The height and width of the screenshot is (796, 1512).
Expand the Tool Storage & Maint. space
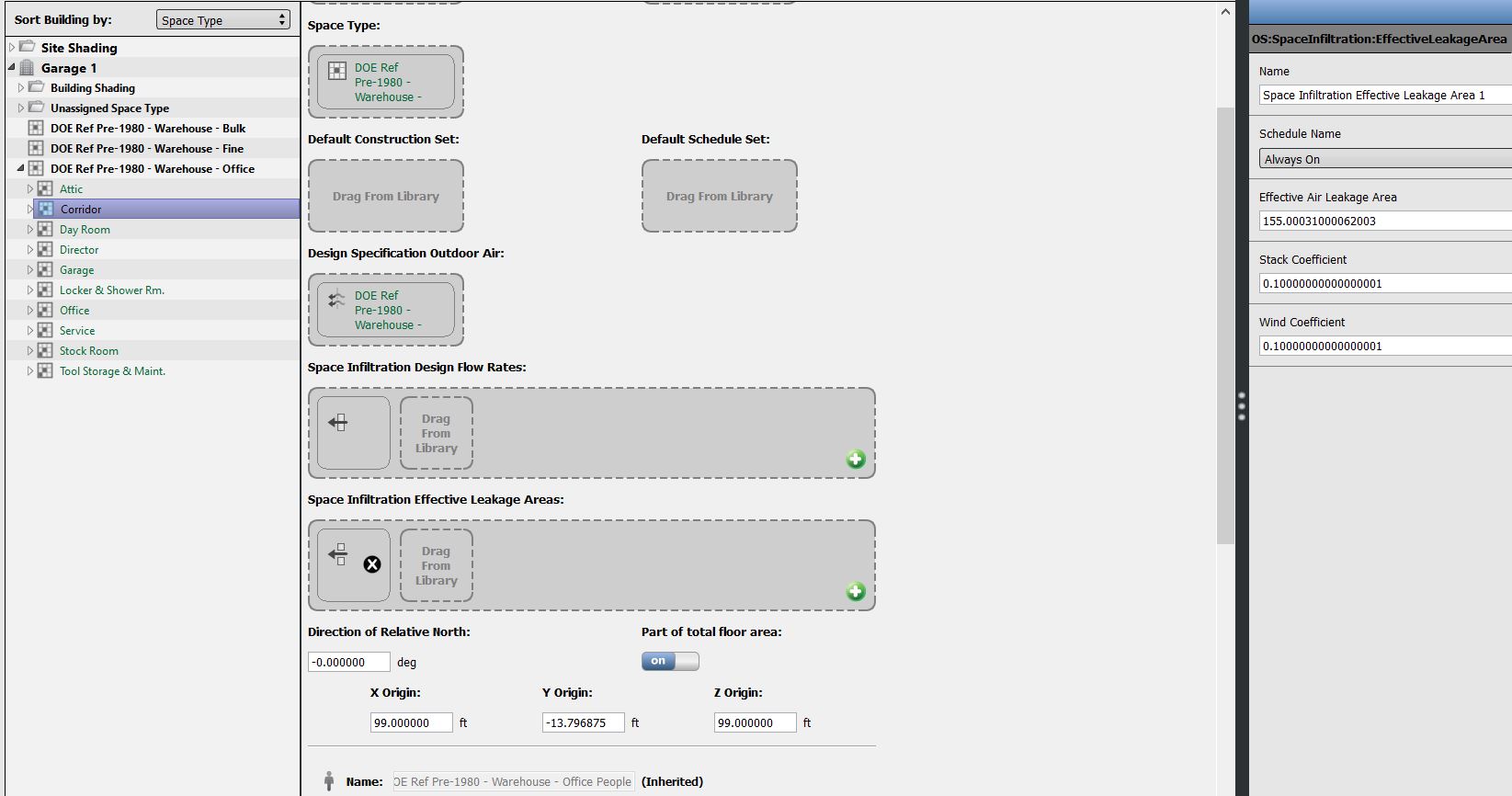click(30, 370)
